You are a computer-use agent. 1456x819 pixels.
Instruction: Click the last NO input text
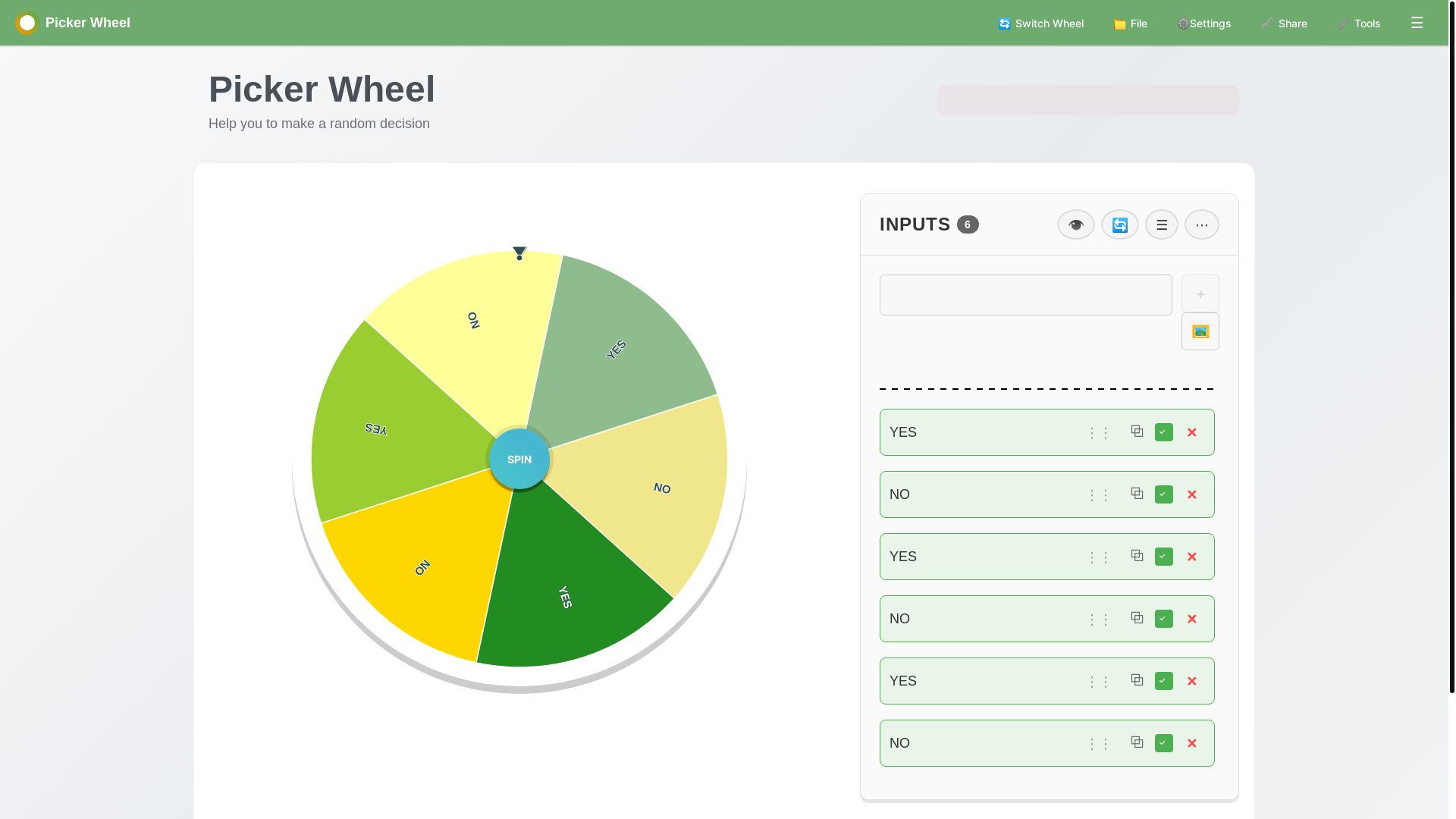(x=899, y=743)
